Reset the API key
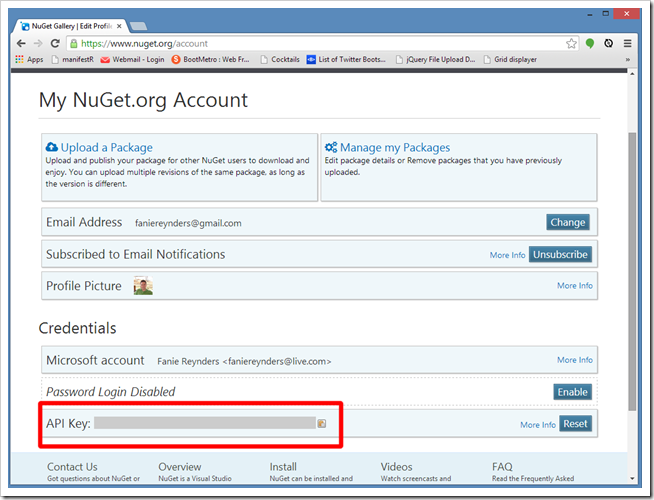This screenshot has height=500, width=654. click(x=575, y=424)
